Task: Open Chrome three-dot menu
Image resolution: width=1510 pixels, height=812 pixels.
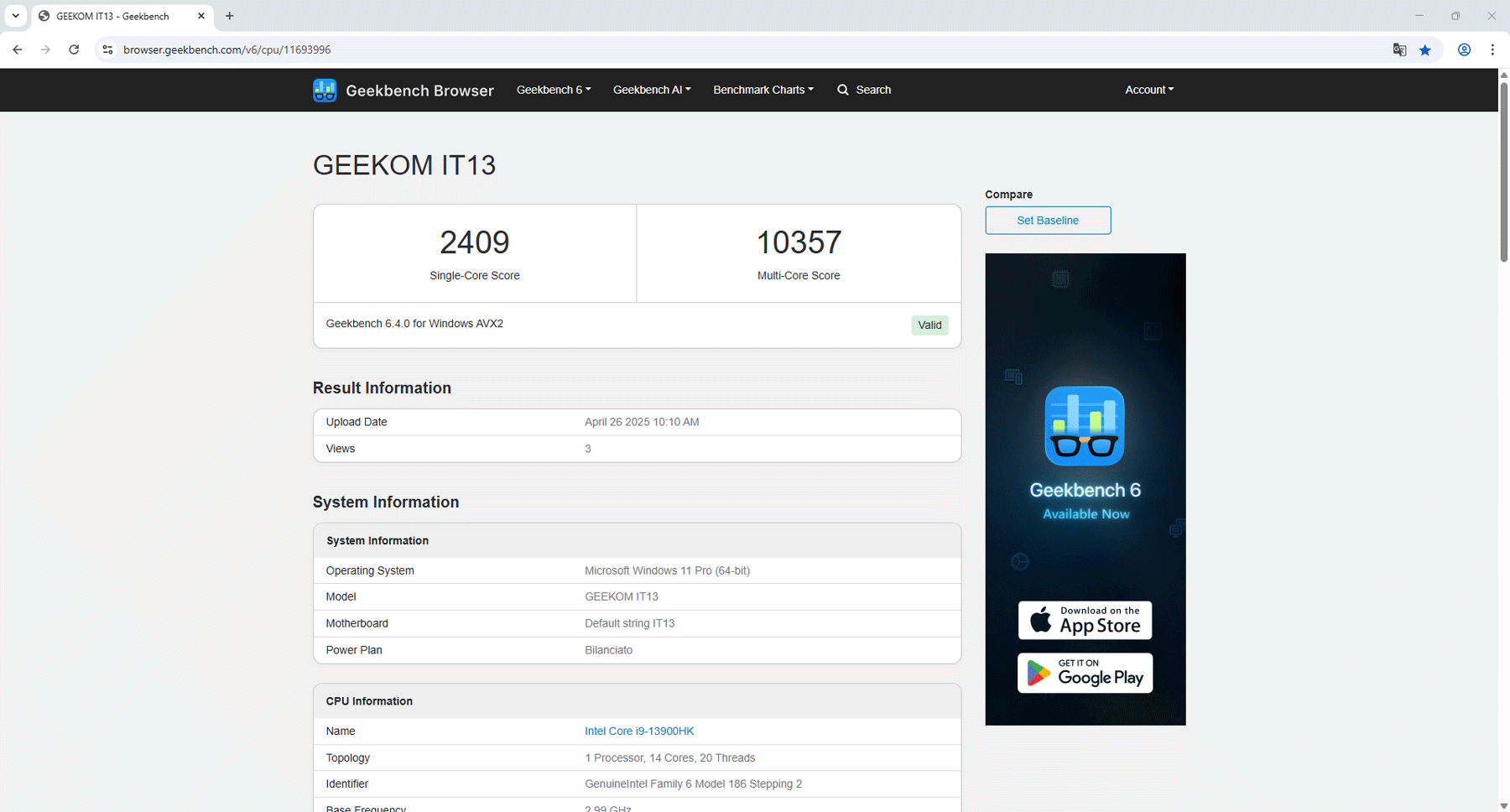Action: point(1492,49)
